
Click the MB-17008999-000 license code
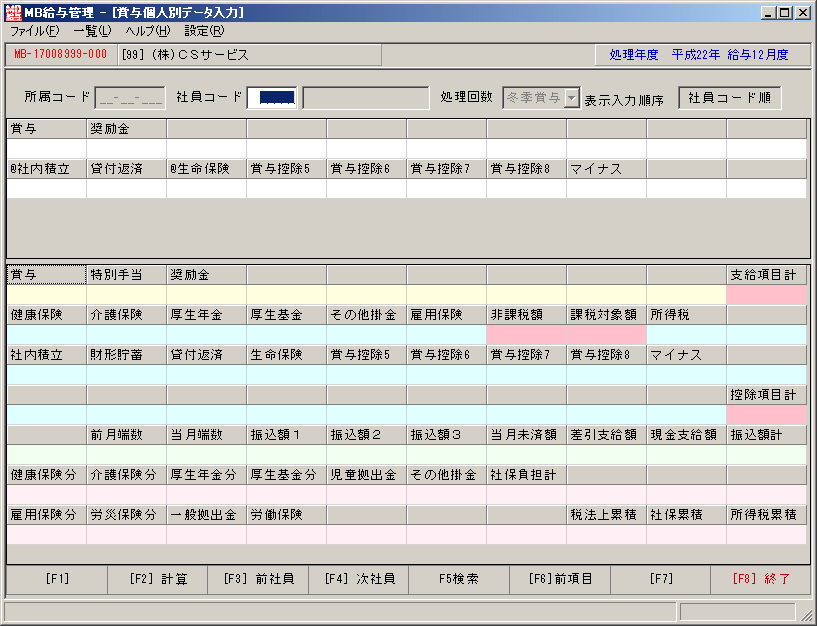click(61, 54)
